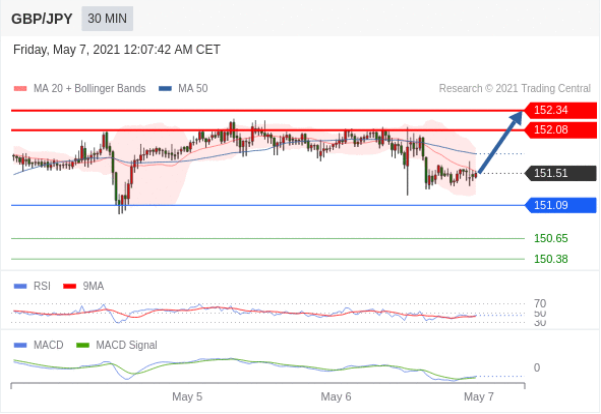Click the 9MA legend label
This screenshot has height=414, width=601.
tap(93, 286)
